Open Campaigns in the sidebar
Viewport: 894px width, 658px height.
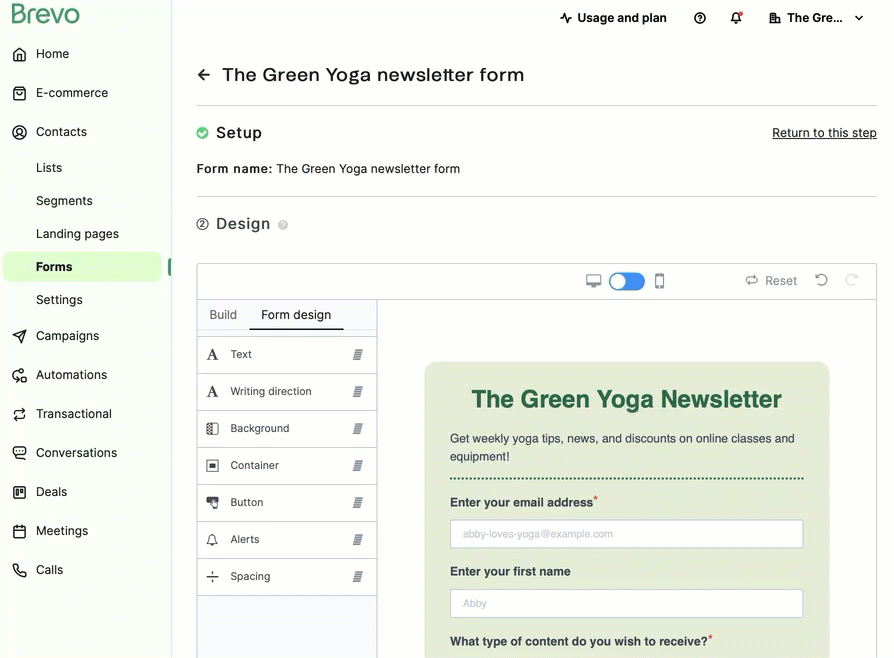[67, 336]
